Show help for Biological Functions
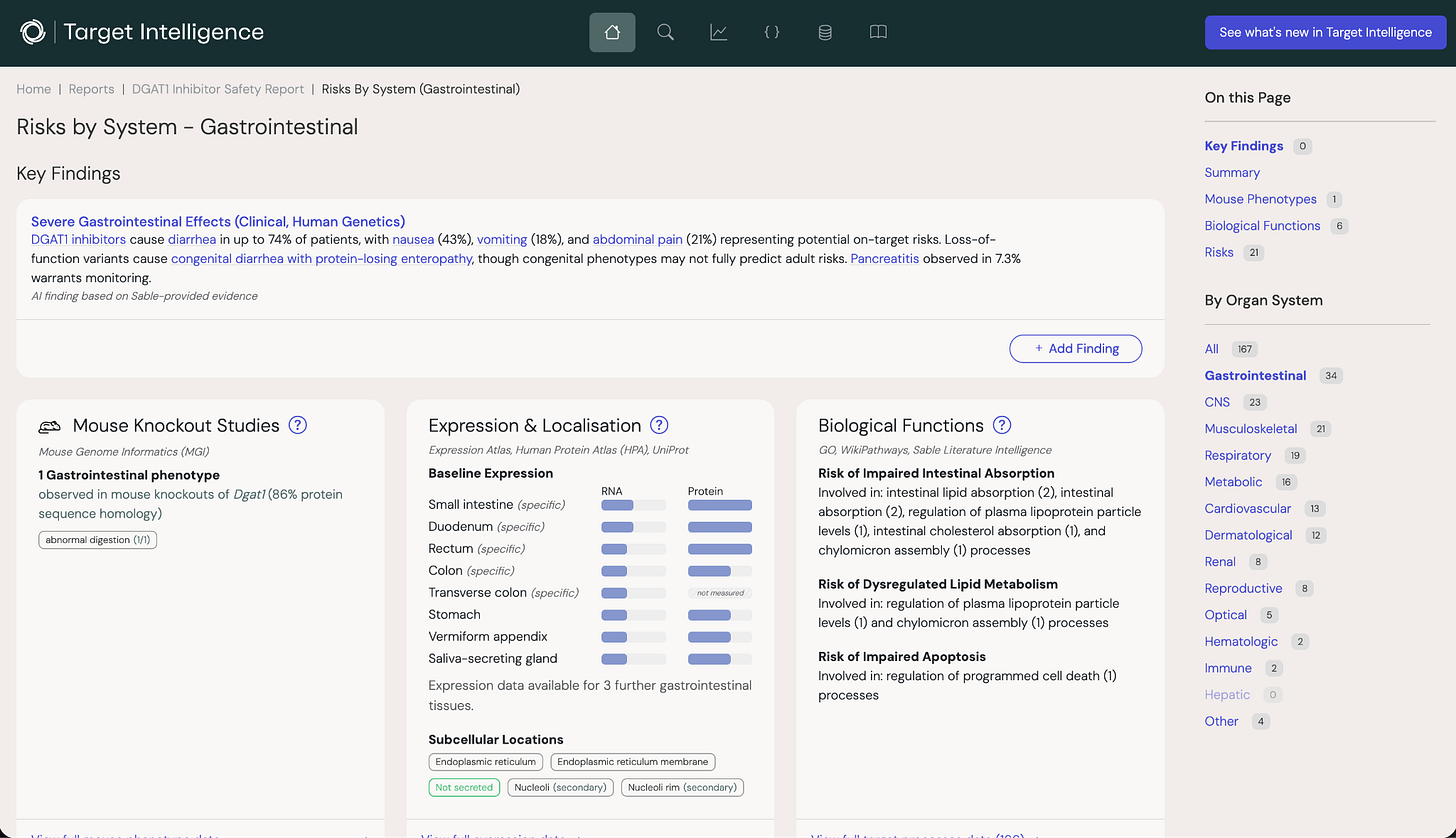This screenshot has width=1456, height=838. [1002, 425]
